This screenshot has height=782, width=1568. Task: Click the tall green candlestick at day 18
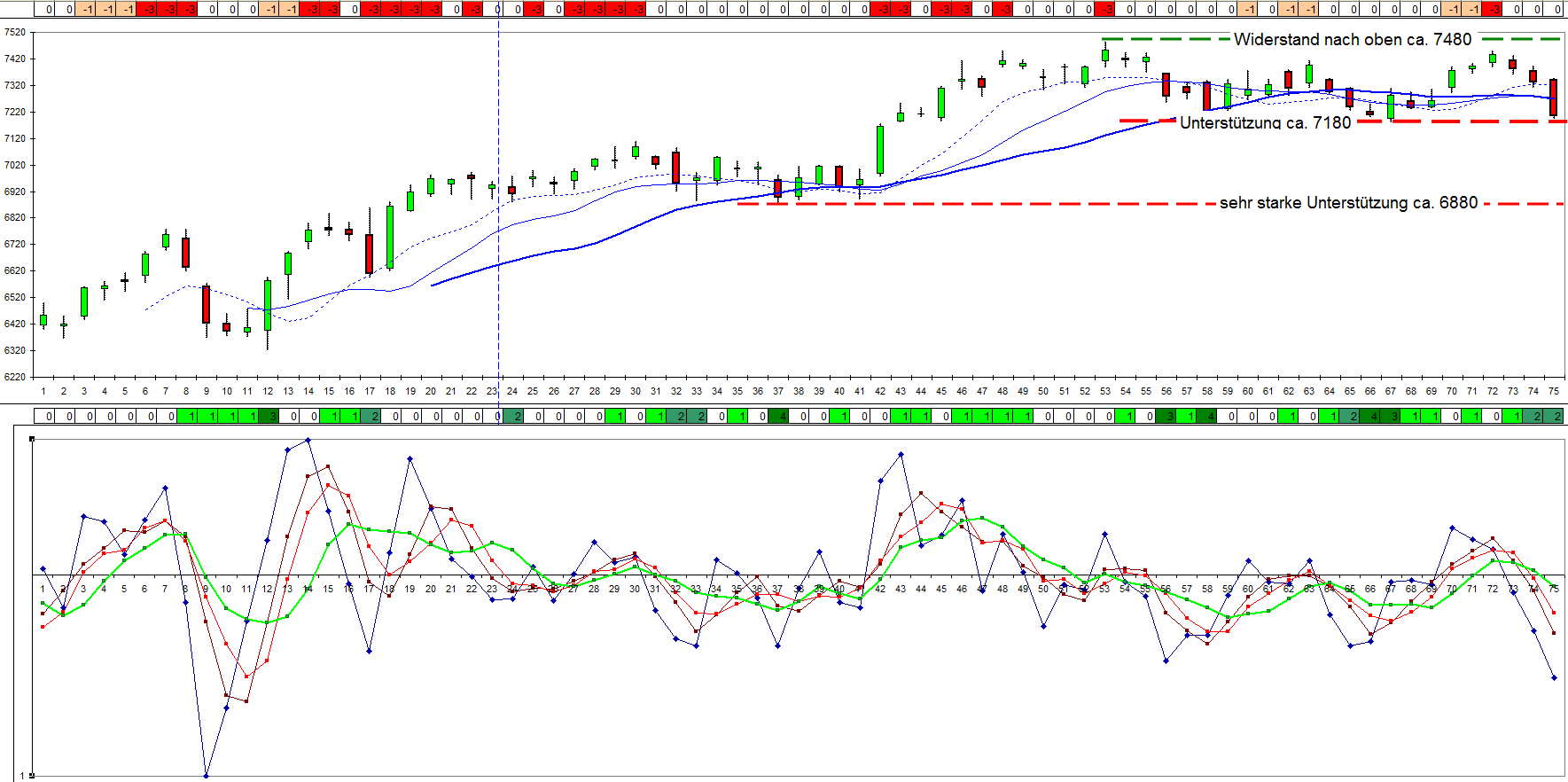tap(390, 237)
